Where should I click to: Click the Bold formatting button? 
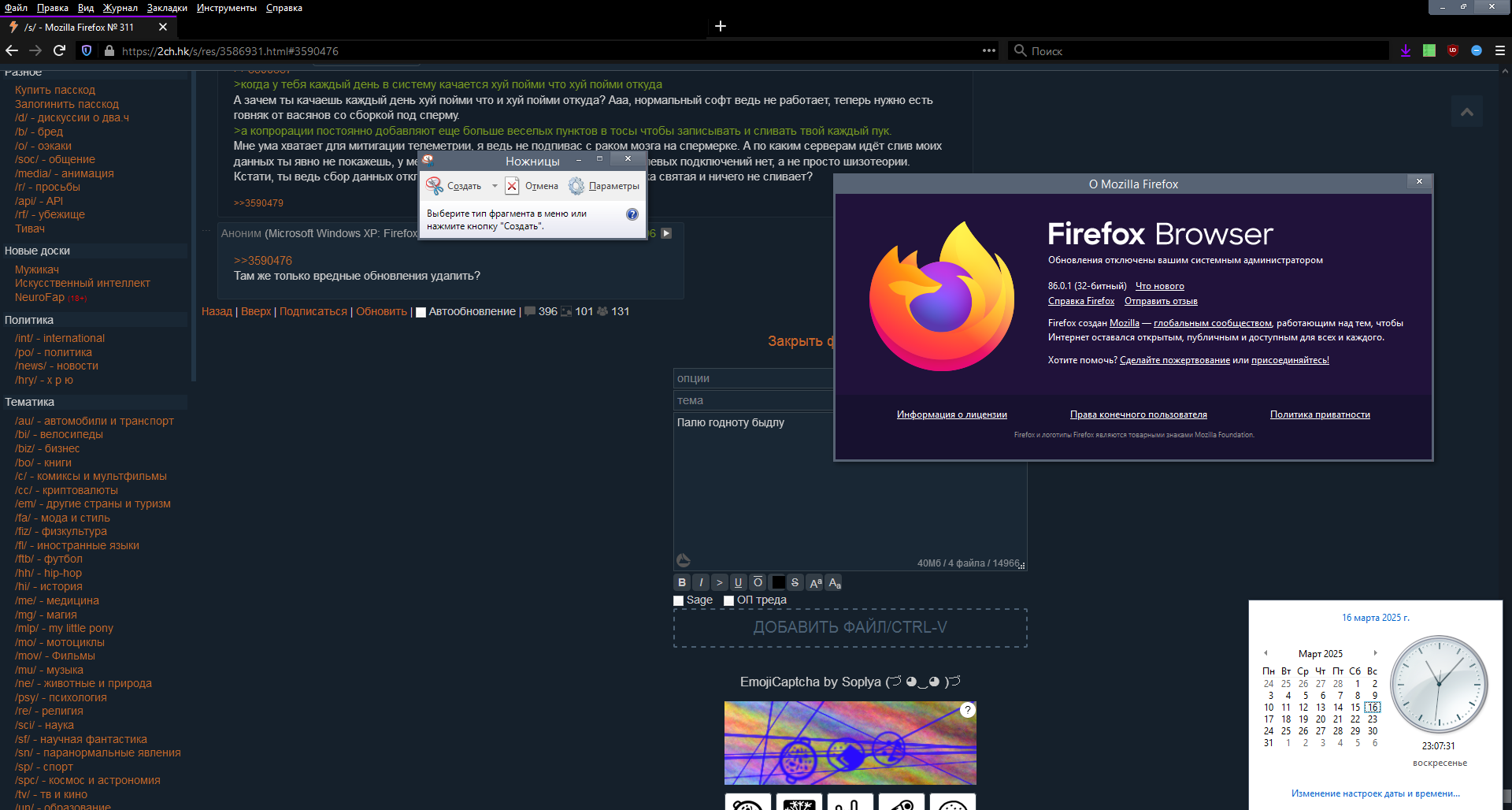click(x=682, y=582)
